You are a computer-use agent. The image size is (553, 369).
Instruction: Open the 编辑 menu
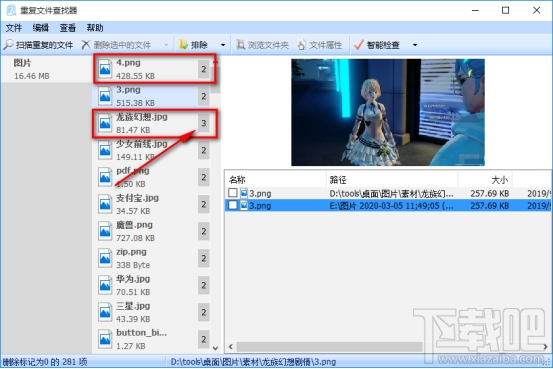coord(41,28)
